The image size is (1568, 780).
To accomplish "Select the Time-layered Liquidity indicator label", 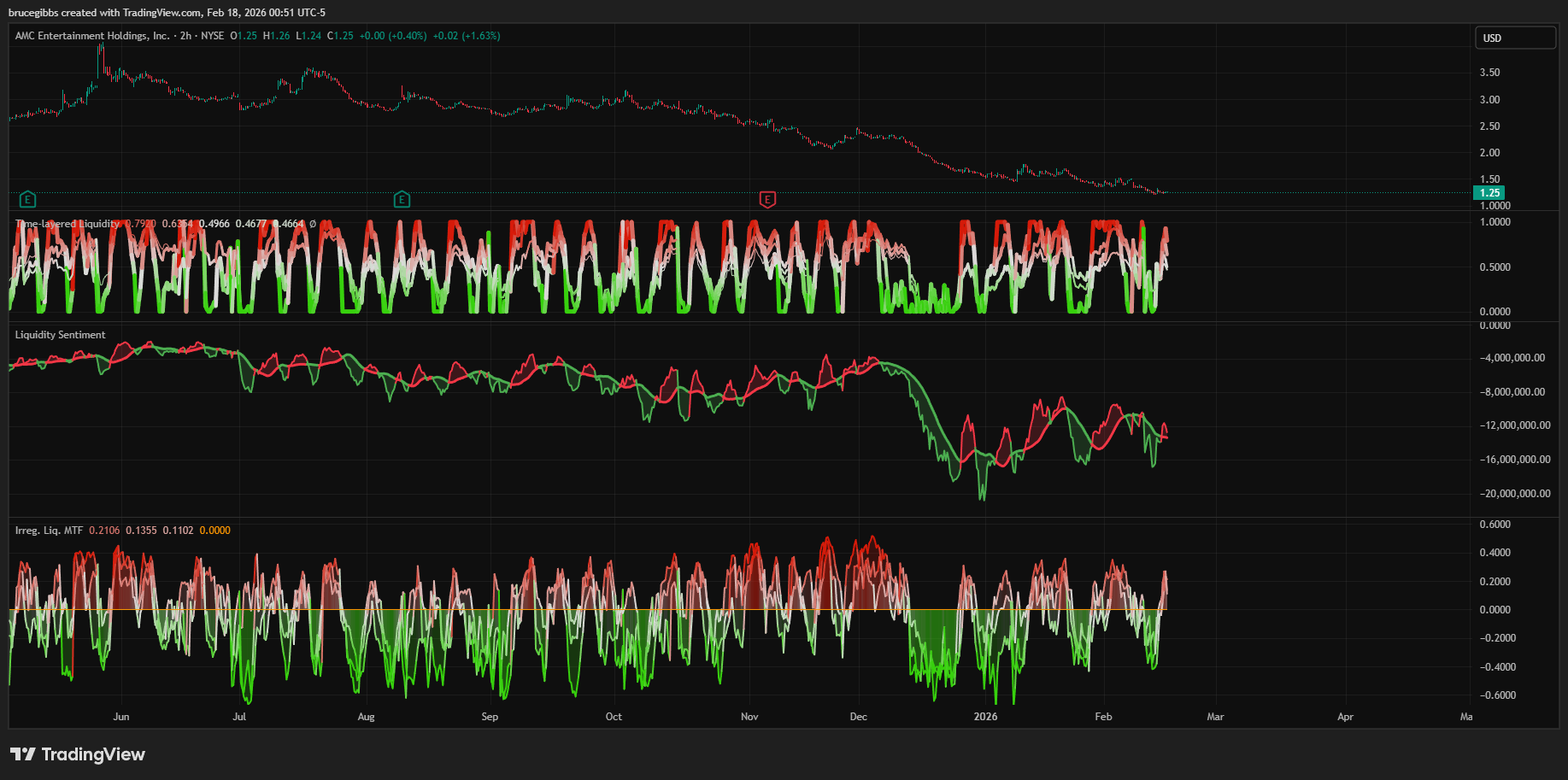I will coord(68,224).
